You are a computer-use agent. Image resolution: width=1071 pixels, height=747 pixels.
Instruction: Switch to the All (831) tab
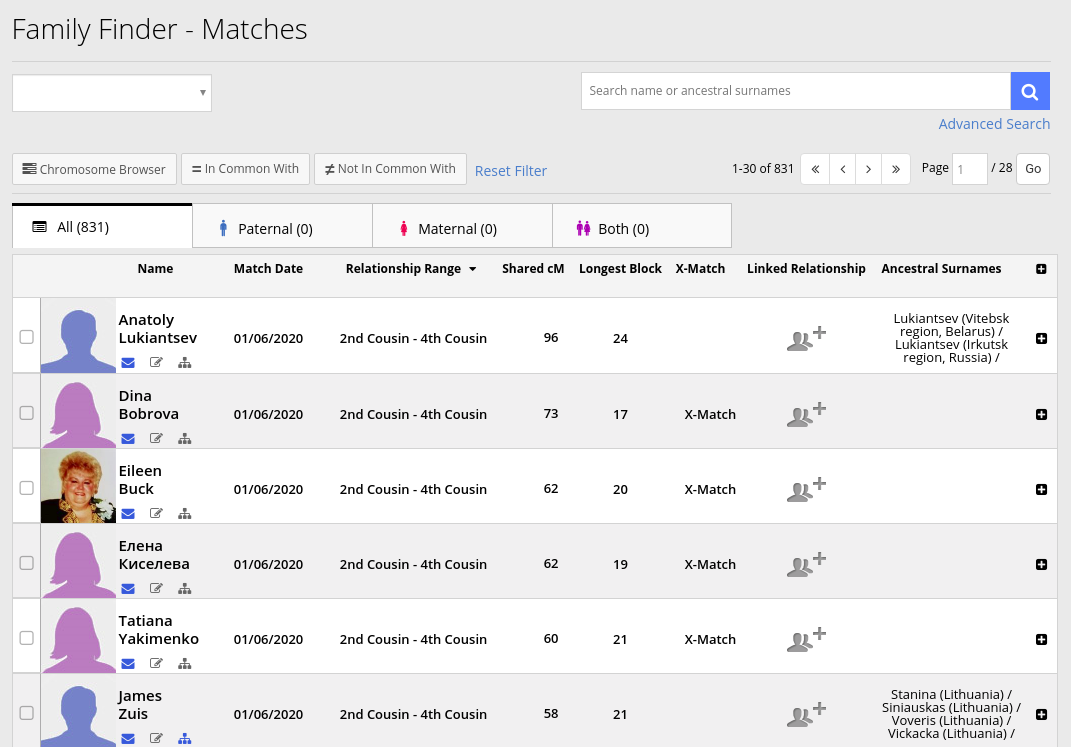[x=102, y=227]
